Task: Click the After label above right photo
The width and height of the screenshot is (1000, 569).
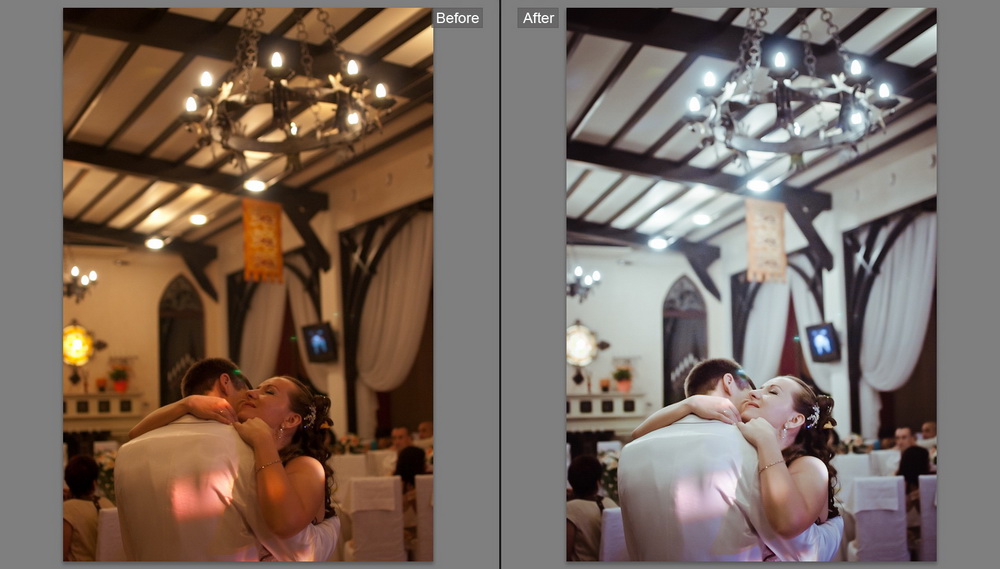Action: pyautogui.click(x=538, y=18)
